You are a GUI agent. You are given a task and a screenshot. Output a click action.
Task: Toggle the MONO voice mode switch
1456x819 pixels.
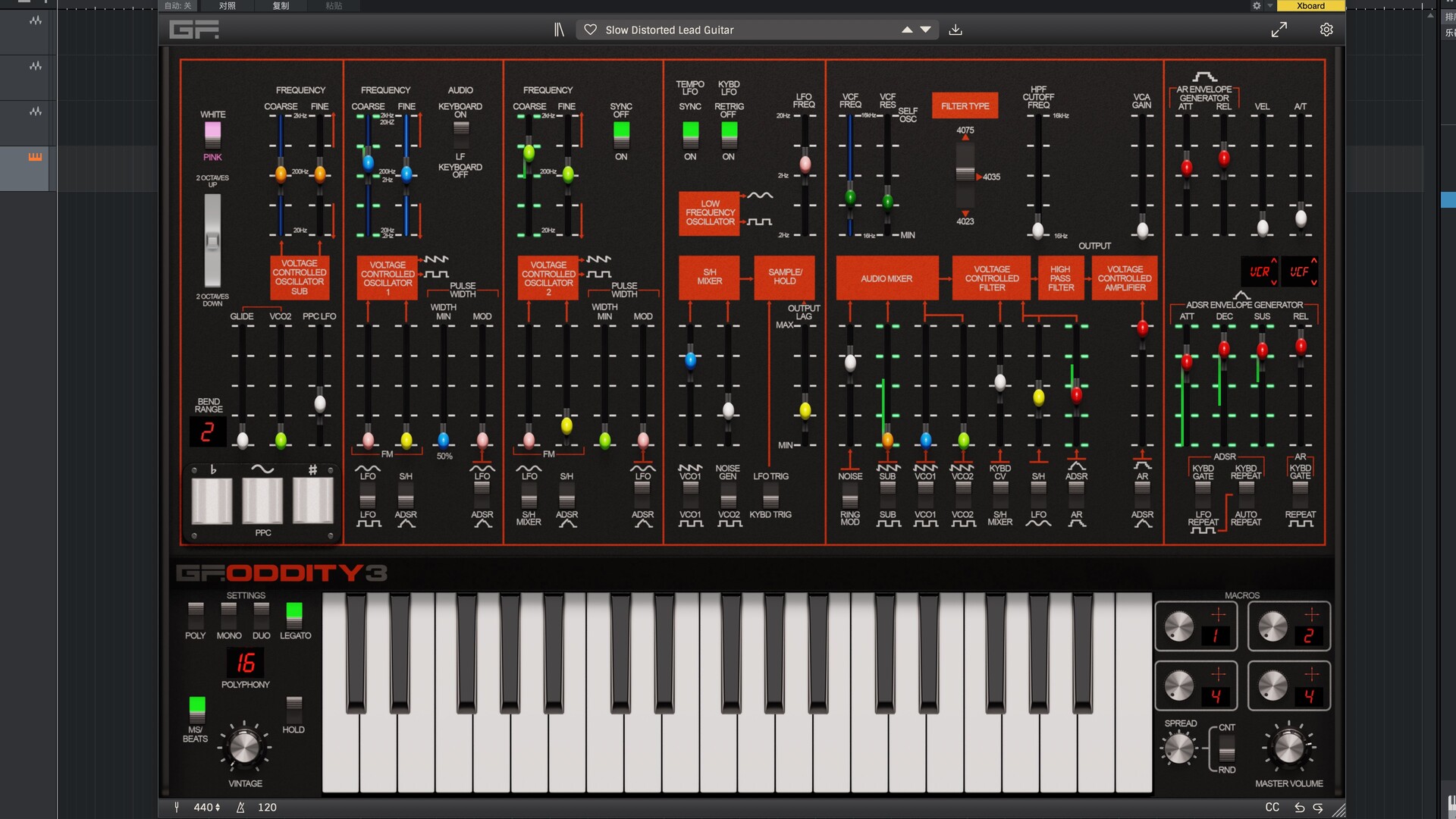click(228, 614)
